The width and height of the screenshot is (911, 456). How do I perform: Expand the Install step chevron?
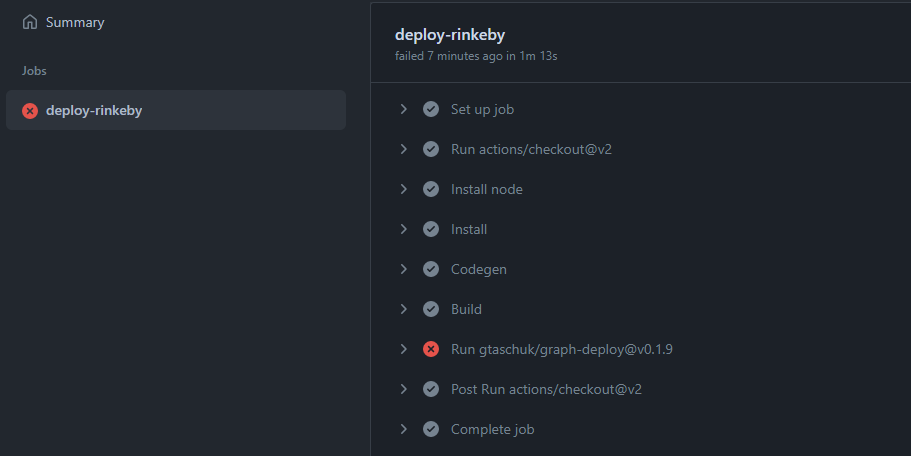404,229
